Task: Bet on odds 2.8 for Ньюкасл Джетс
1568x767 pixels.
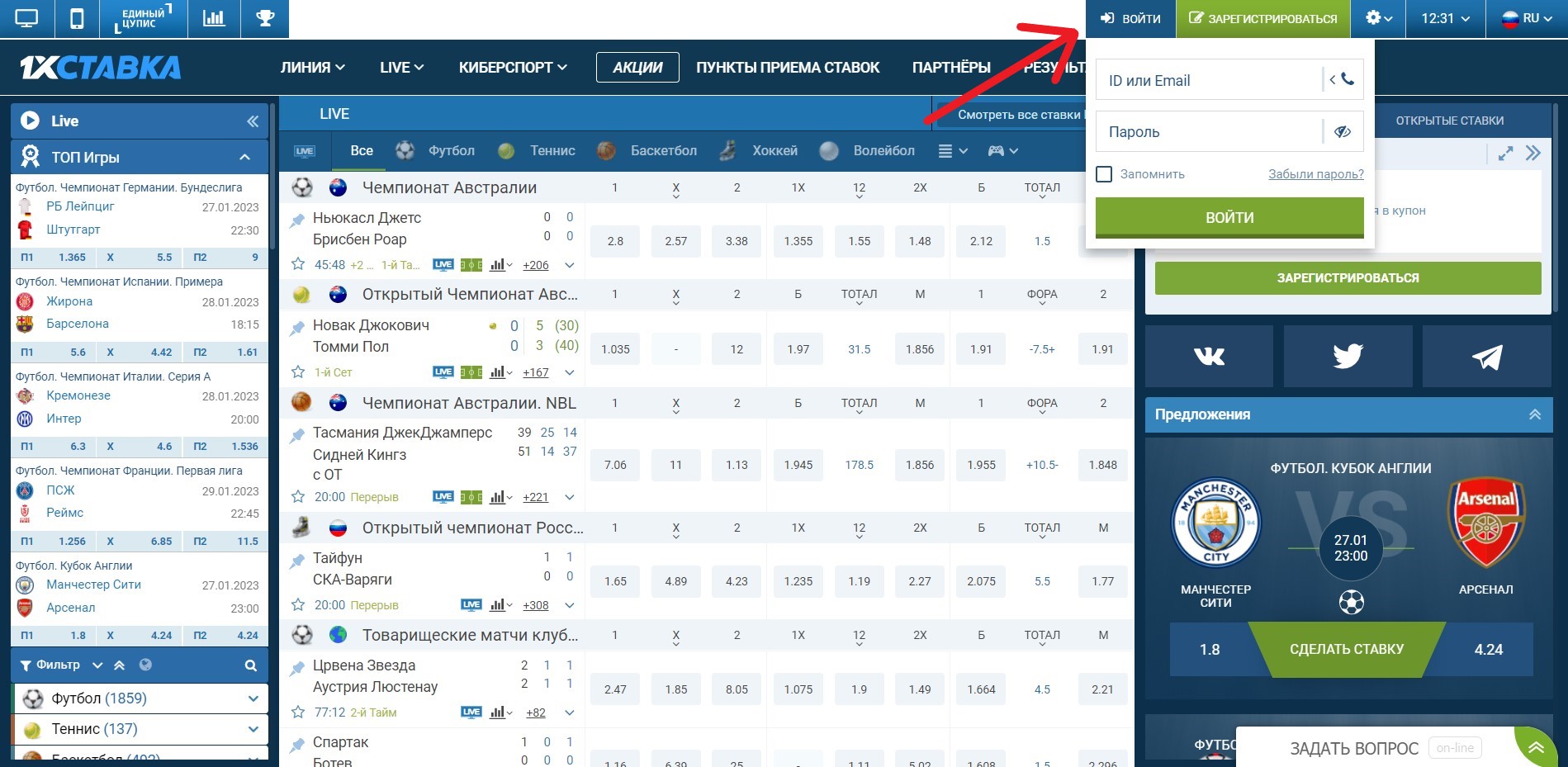Action: [615, 241]
